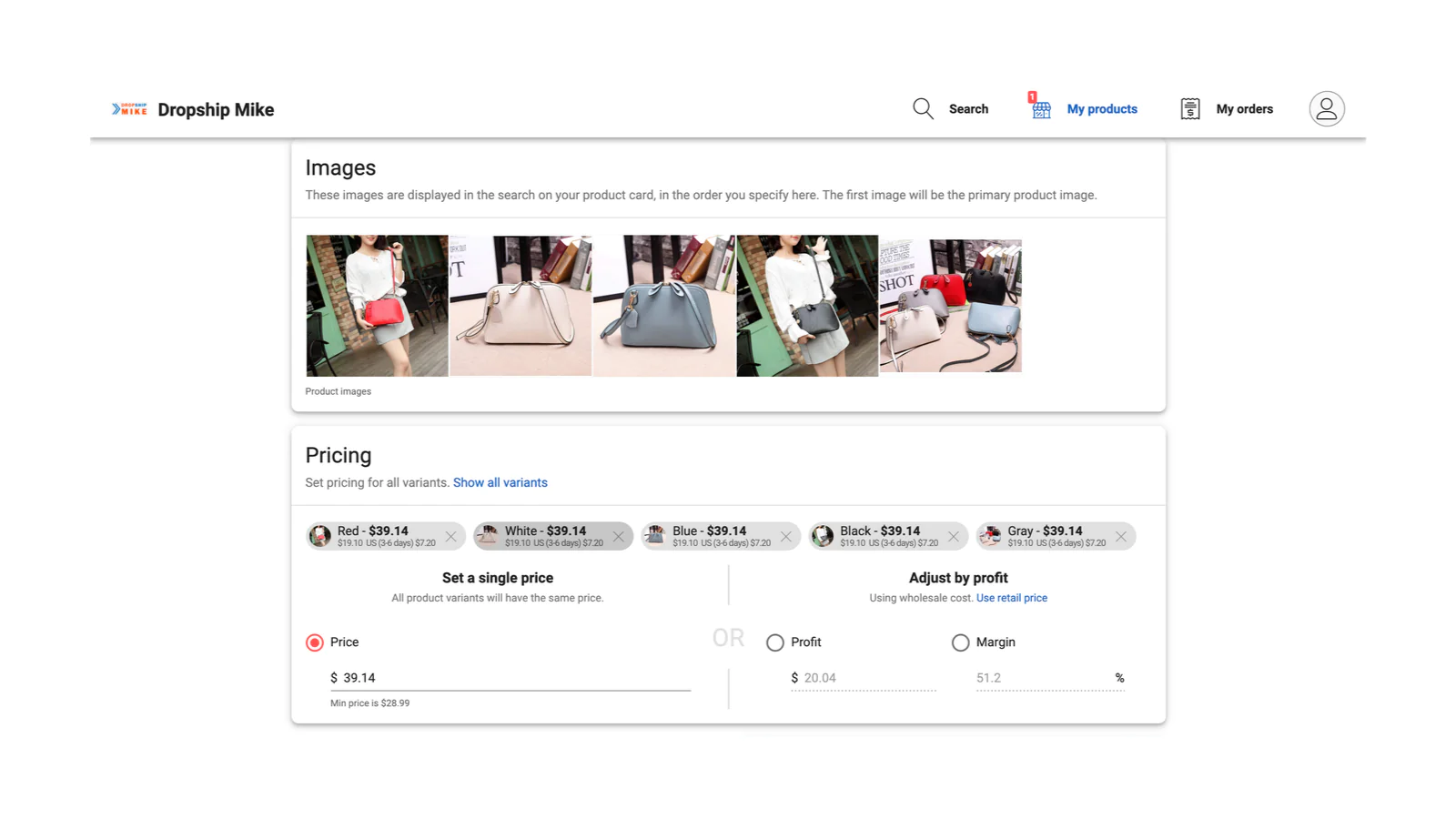Remove the White variant chip
This screenshot has height=819, width=1456.
618,537
